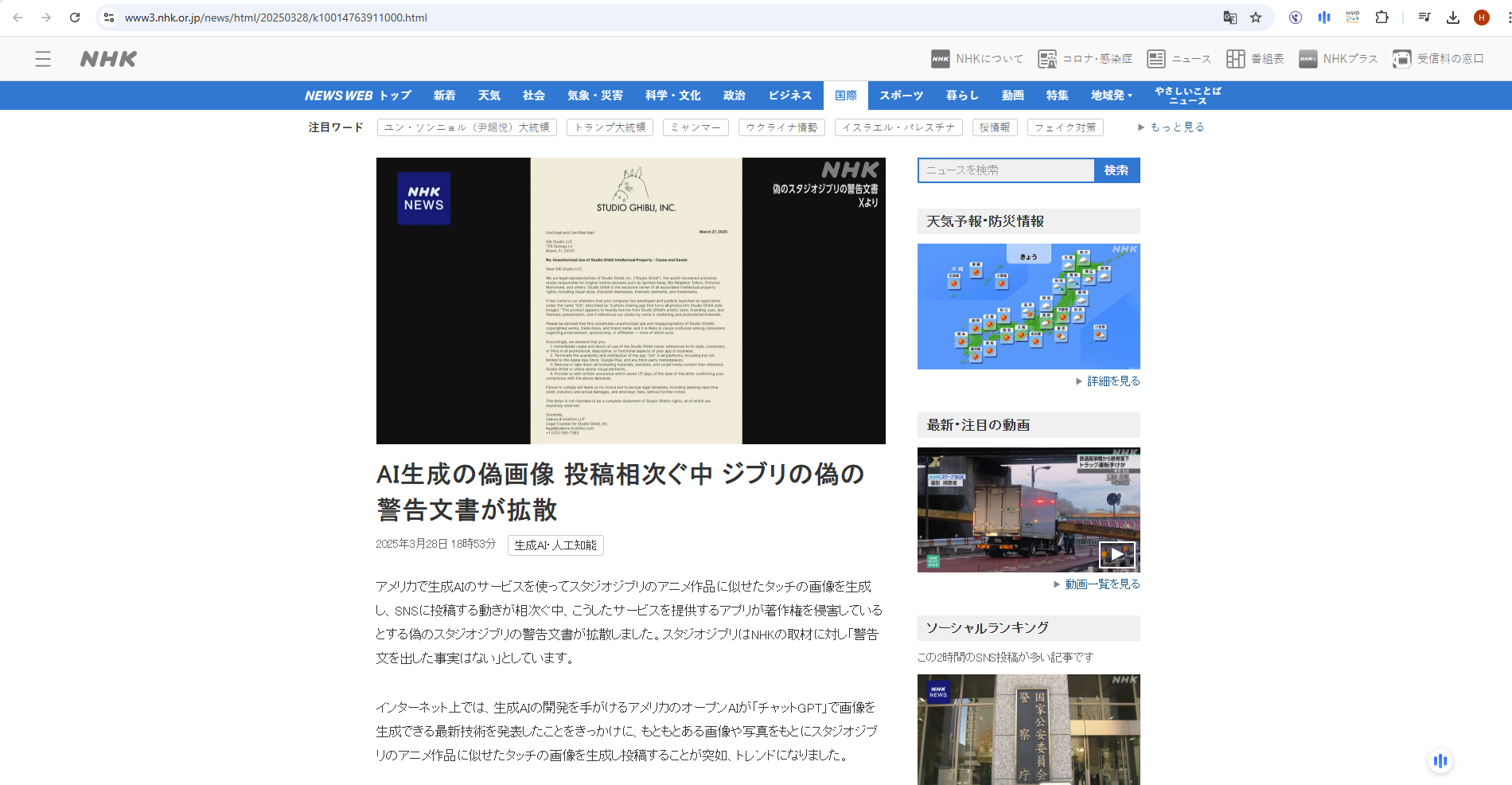Open 詳細を見る under weather forecast
The width and height of the screenshot is (1512, 785).
[x=1113, y=381]
